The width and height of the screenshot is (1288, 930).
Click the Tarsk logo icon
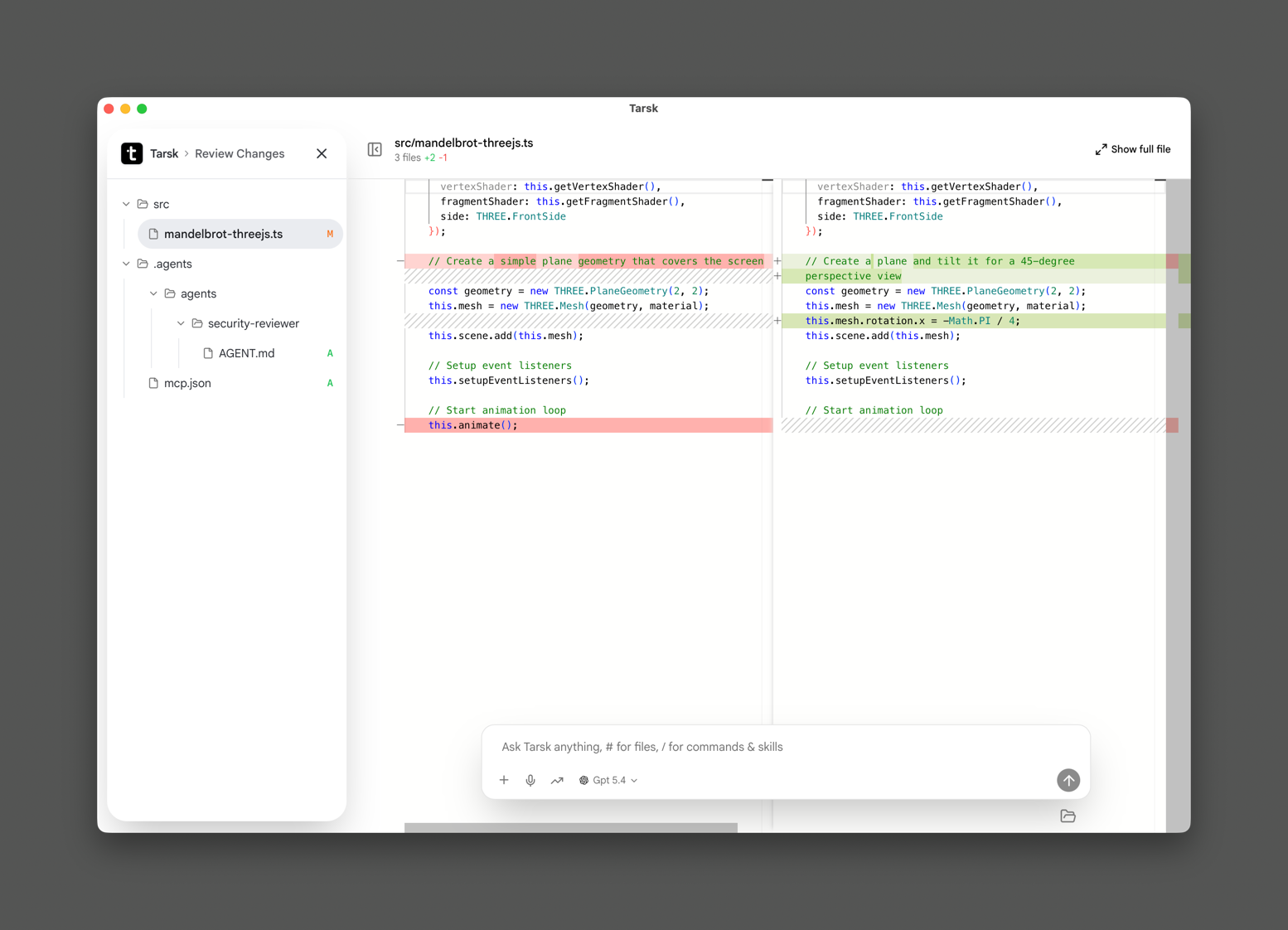pos(132,153)
